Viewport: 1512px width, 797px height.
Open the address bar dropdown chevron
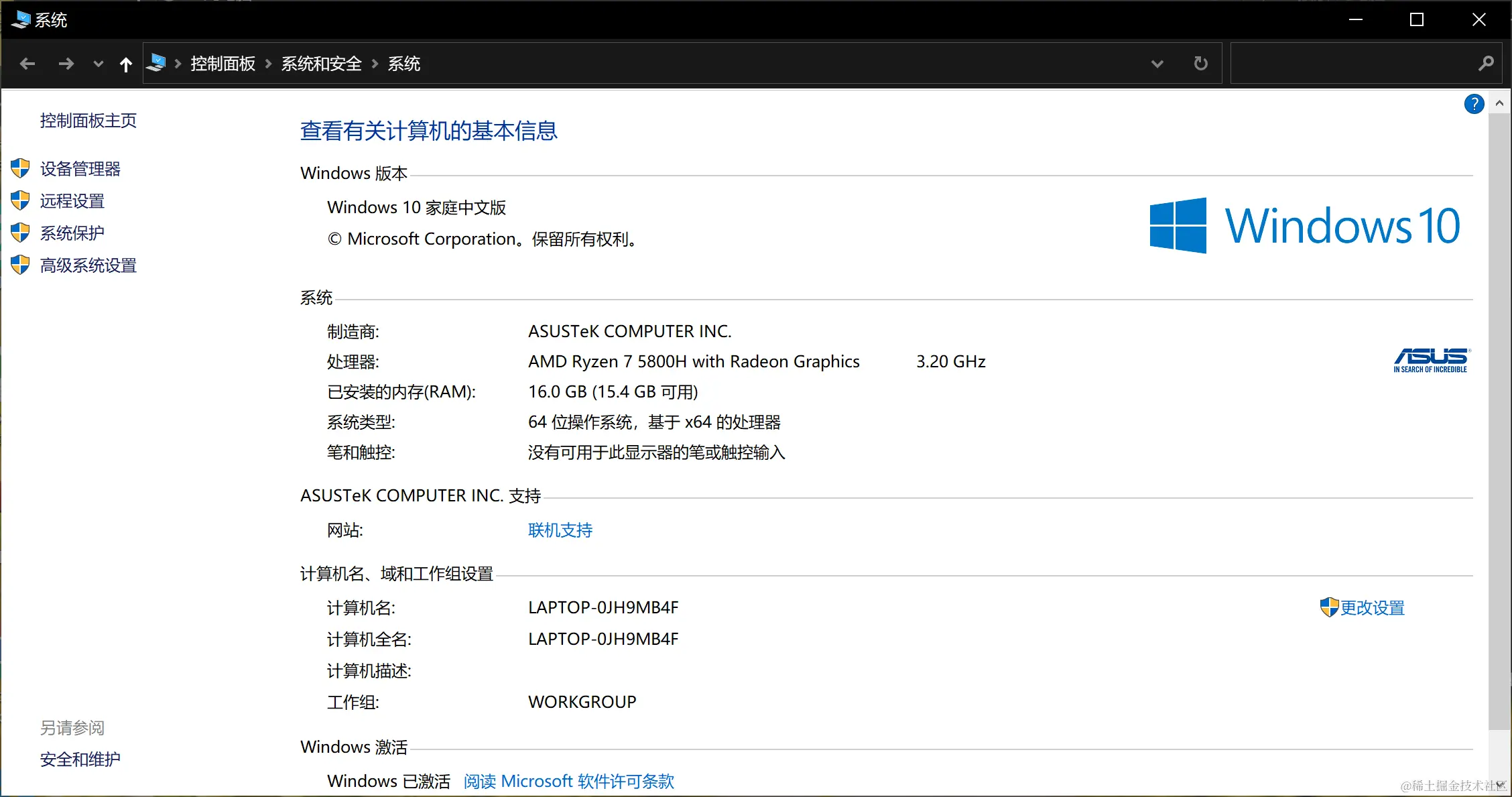1157,64
